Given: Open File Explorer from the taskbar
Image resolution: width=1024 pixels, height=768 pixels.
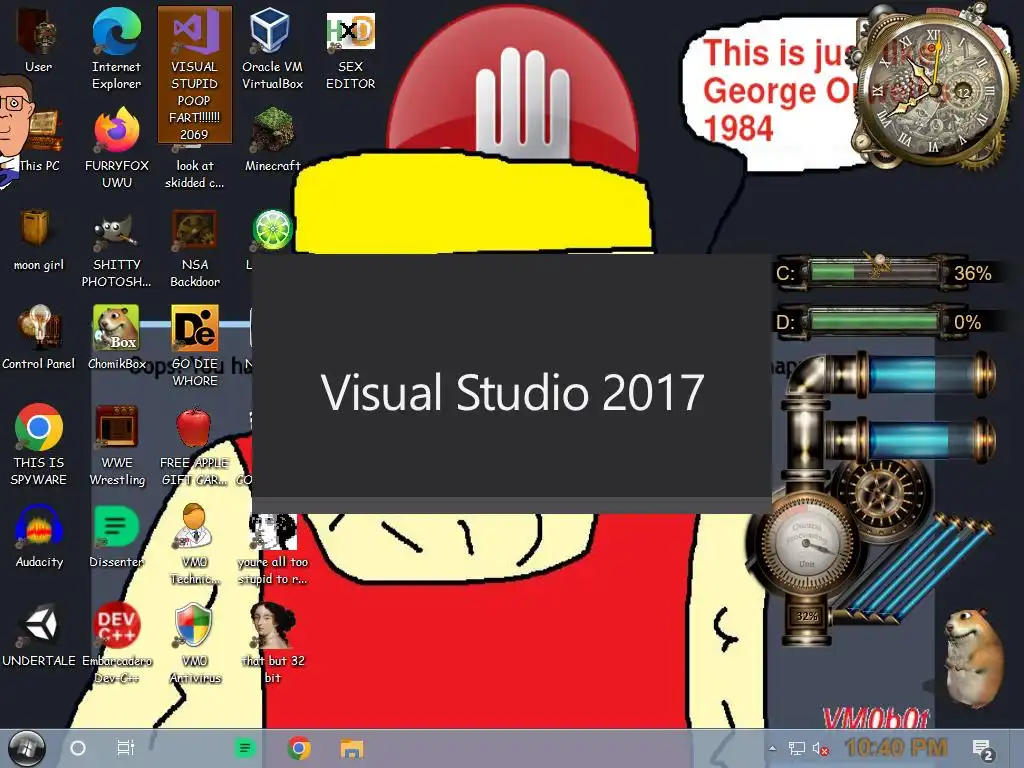Looking at the screenshot, I should pyautogui.click(x=351, y=748).
